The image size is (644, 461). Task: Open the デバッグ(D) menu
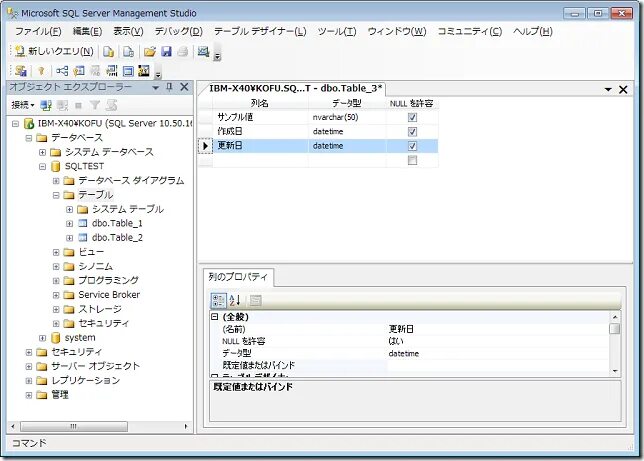[179, 32]
